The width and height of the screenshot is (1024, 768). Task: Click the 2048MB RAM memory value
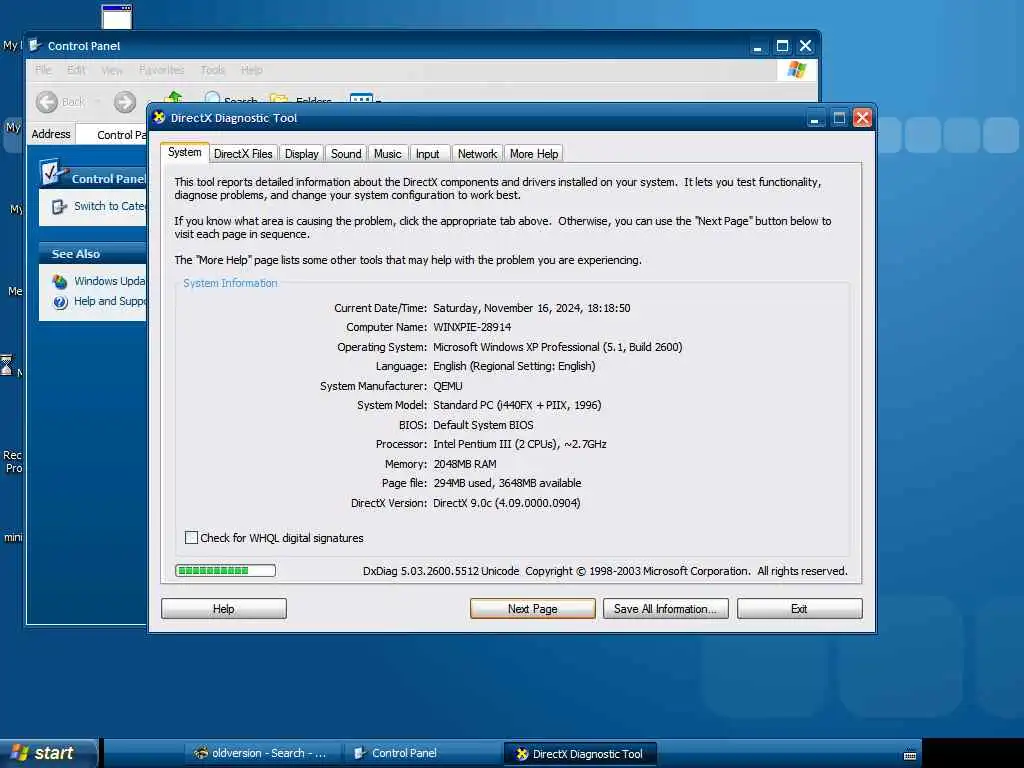pos(465,464)
